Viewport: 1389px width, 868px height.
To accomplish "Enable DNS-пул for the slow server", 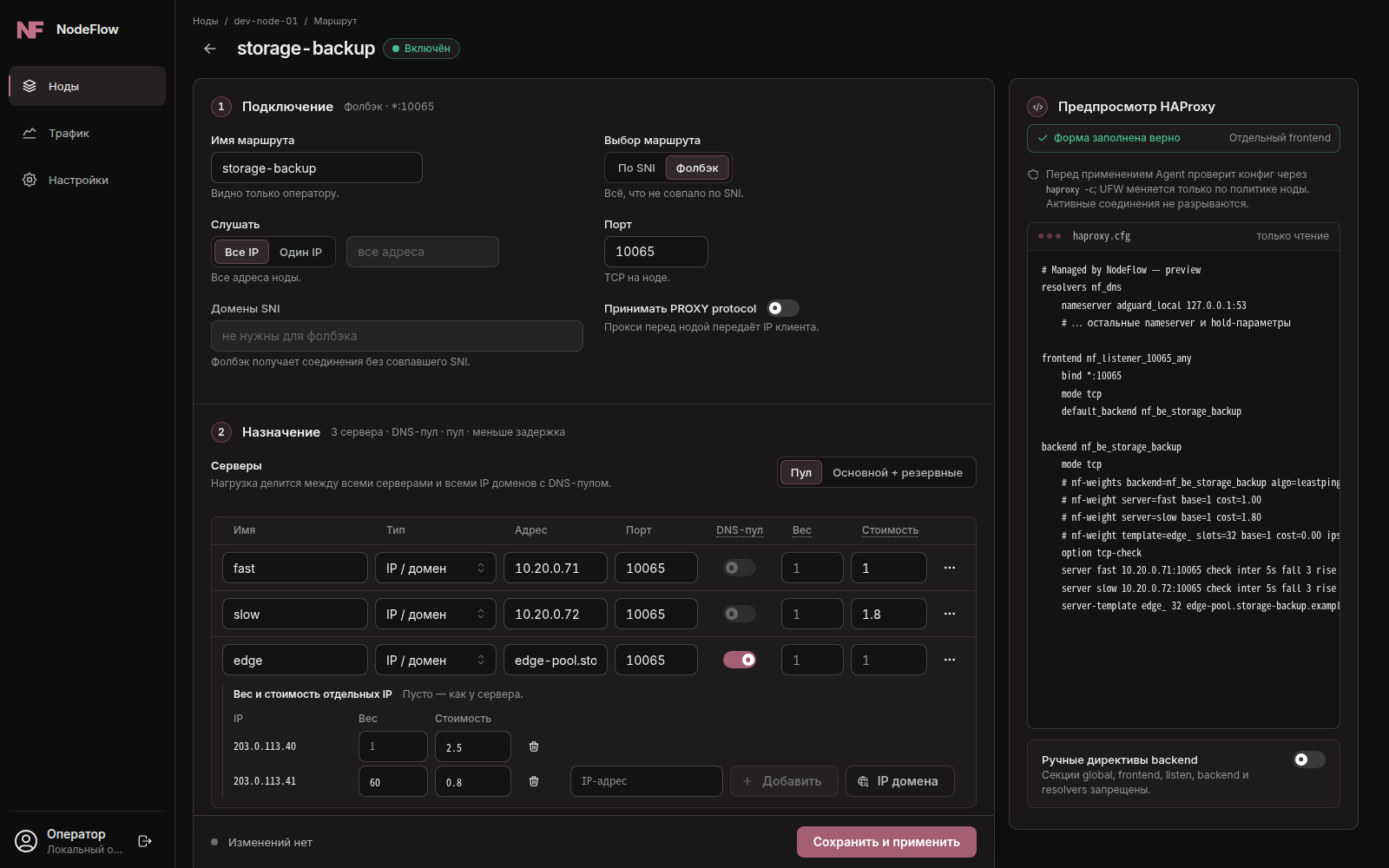I will pyautogui.click(x=740, y=614).
